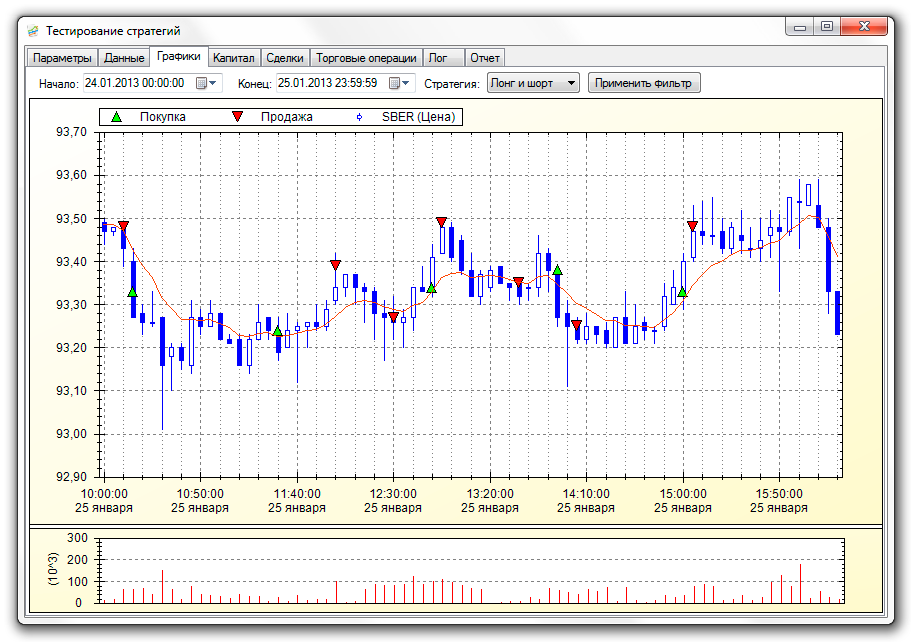Click the SBER price marker in legend

pos(359,117)
